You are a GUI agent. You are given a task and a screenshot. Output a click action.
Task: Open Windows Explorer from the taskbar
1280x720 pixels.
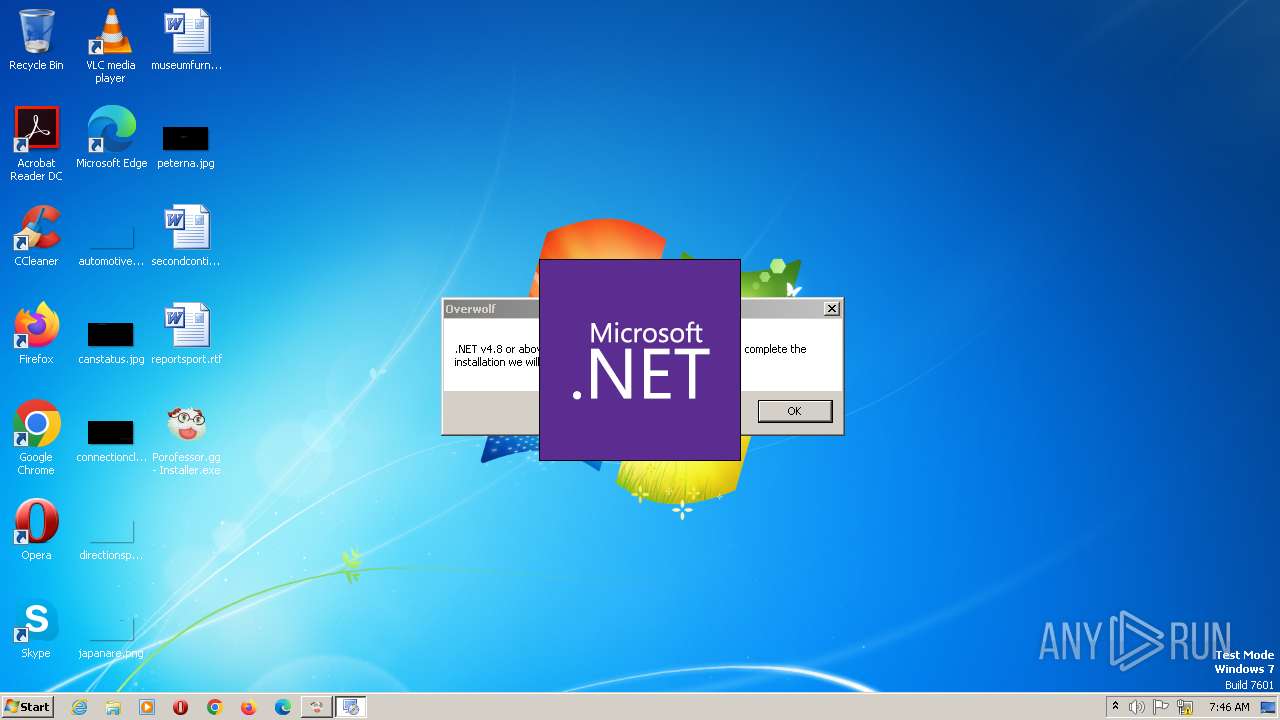tap(113, 707)
